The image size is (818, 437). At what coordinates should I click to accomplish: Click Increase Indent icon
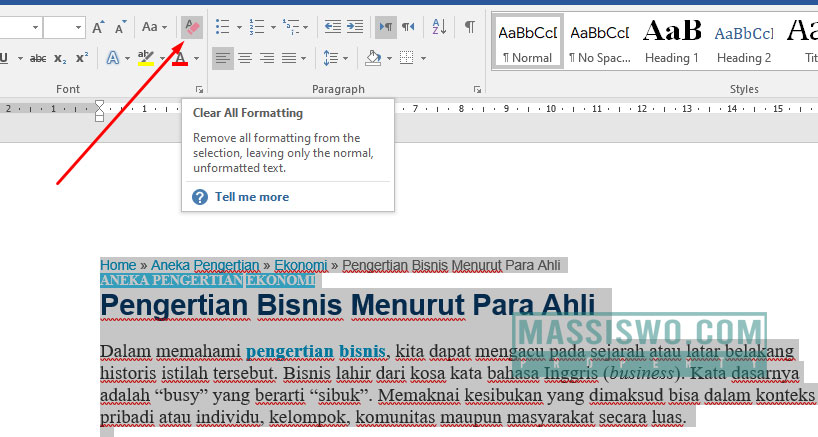point(355,27)
